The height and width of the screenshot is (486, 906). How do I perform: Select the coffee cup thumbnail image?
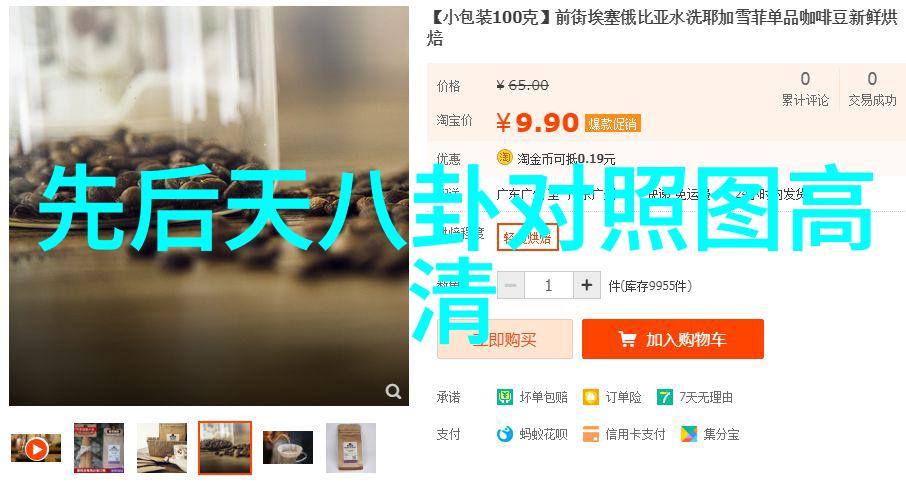tap(288, 448)
